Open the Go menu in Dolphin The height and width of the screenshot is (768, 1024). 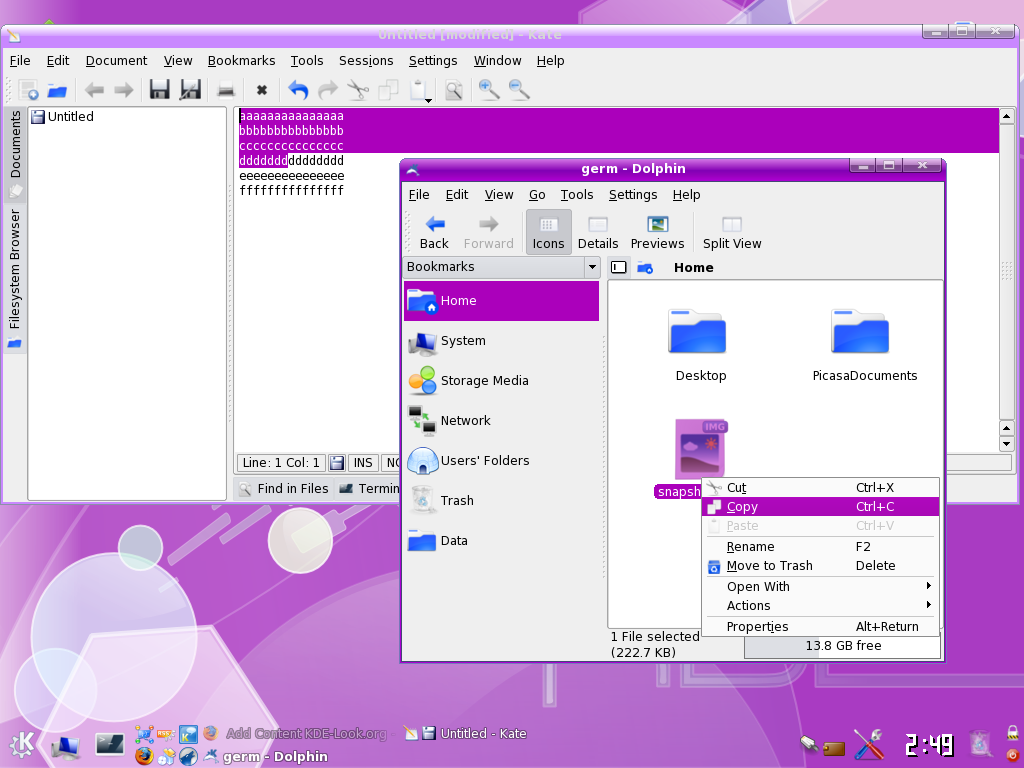pyautogui.click(x=537, y=195)
